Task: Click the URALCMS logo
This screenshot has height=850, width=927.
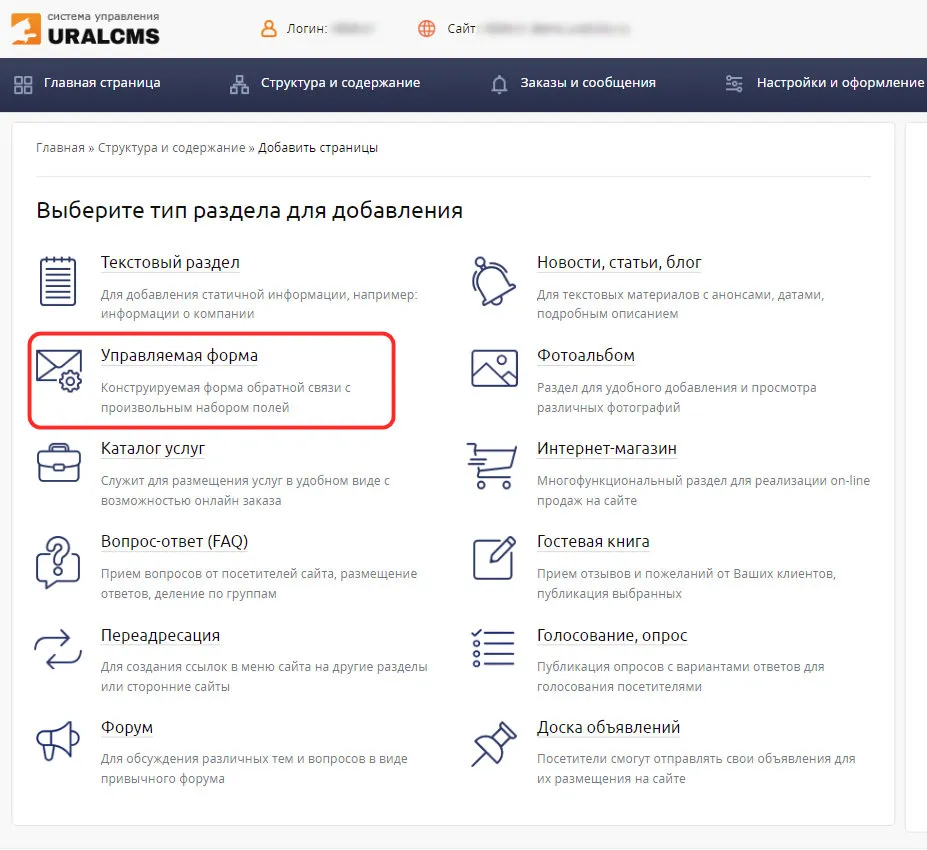Action: point(86,28)
